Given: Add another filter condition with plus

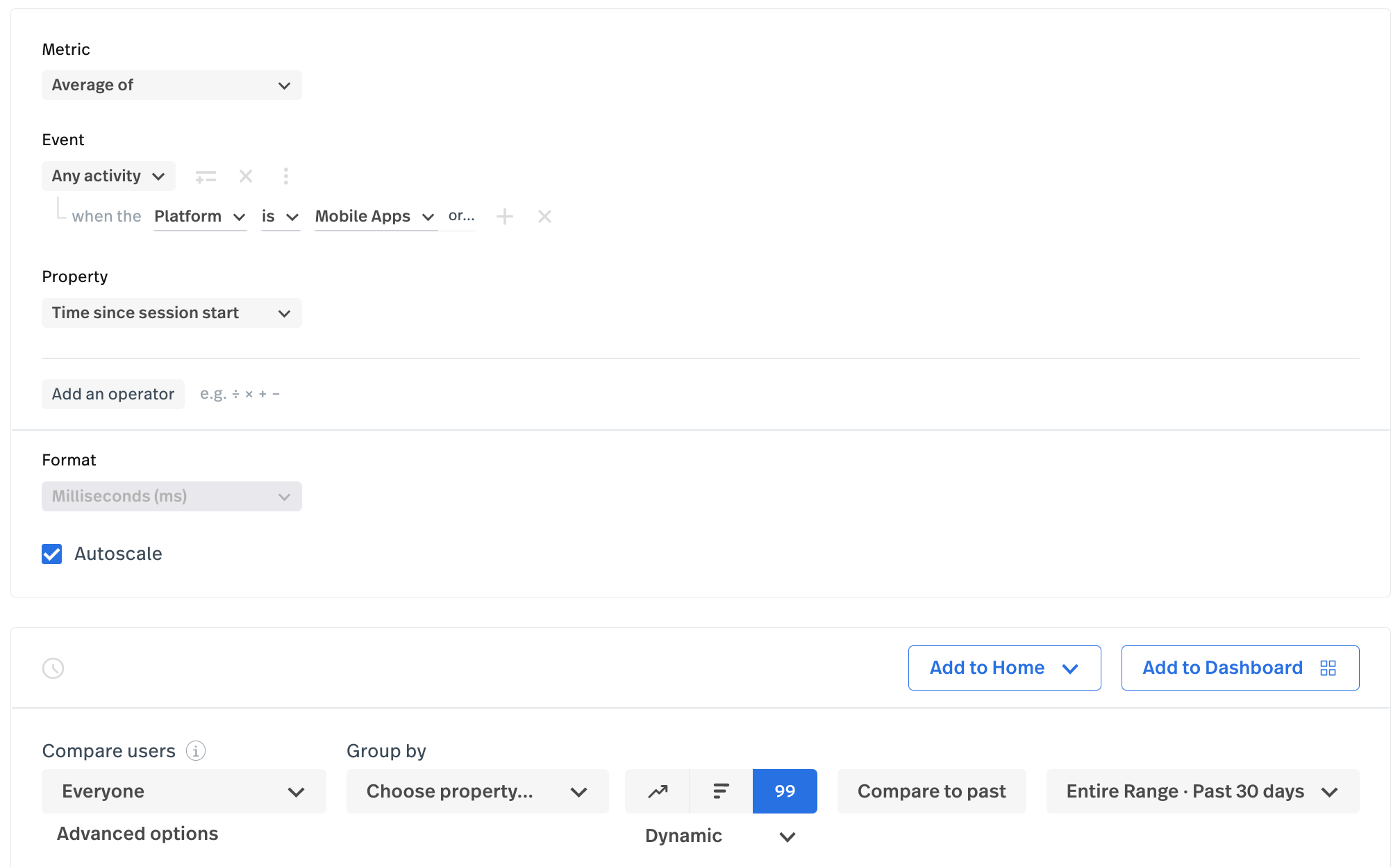Looking at the screenshot, I should (x=505, y=217).
